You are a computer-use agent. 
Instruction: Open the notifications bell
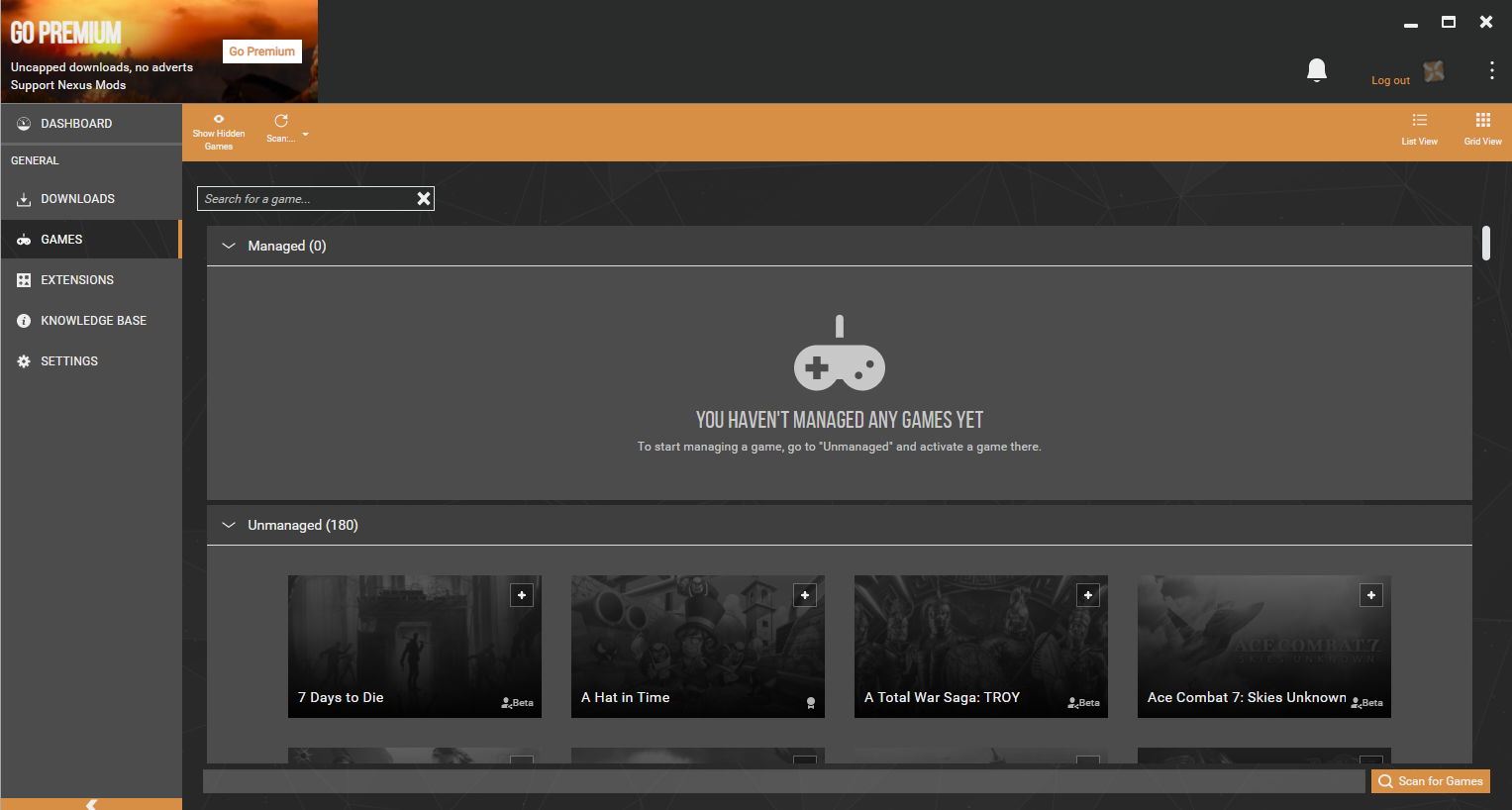[x=1317, y=70]
